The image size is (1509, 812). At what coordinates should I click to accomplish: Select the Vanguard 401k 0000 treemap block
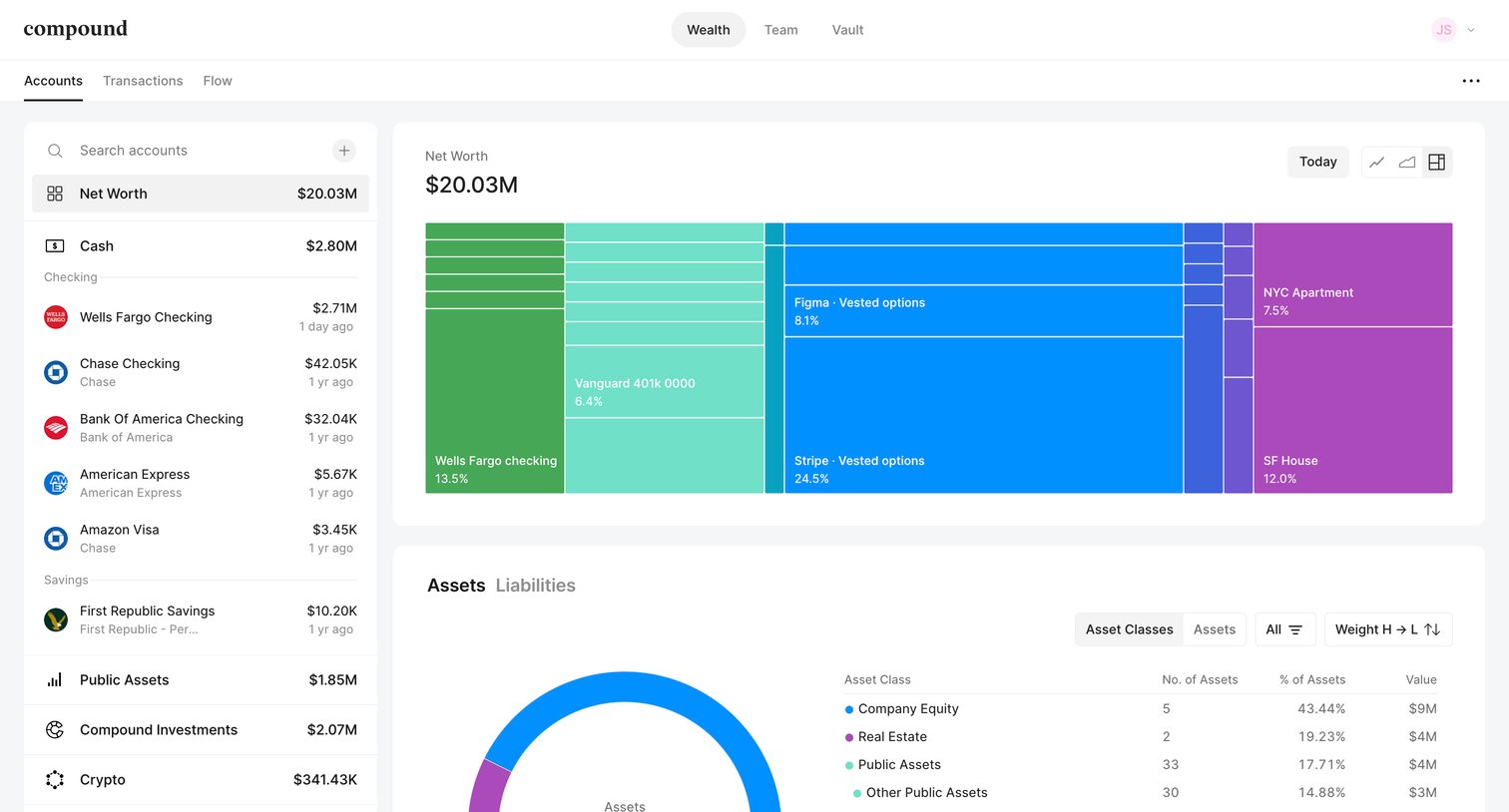coord(665,382)
